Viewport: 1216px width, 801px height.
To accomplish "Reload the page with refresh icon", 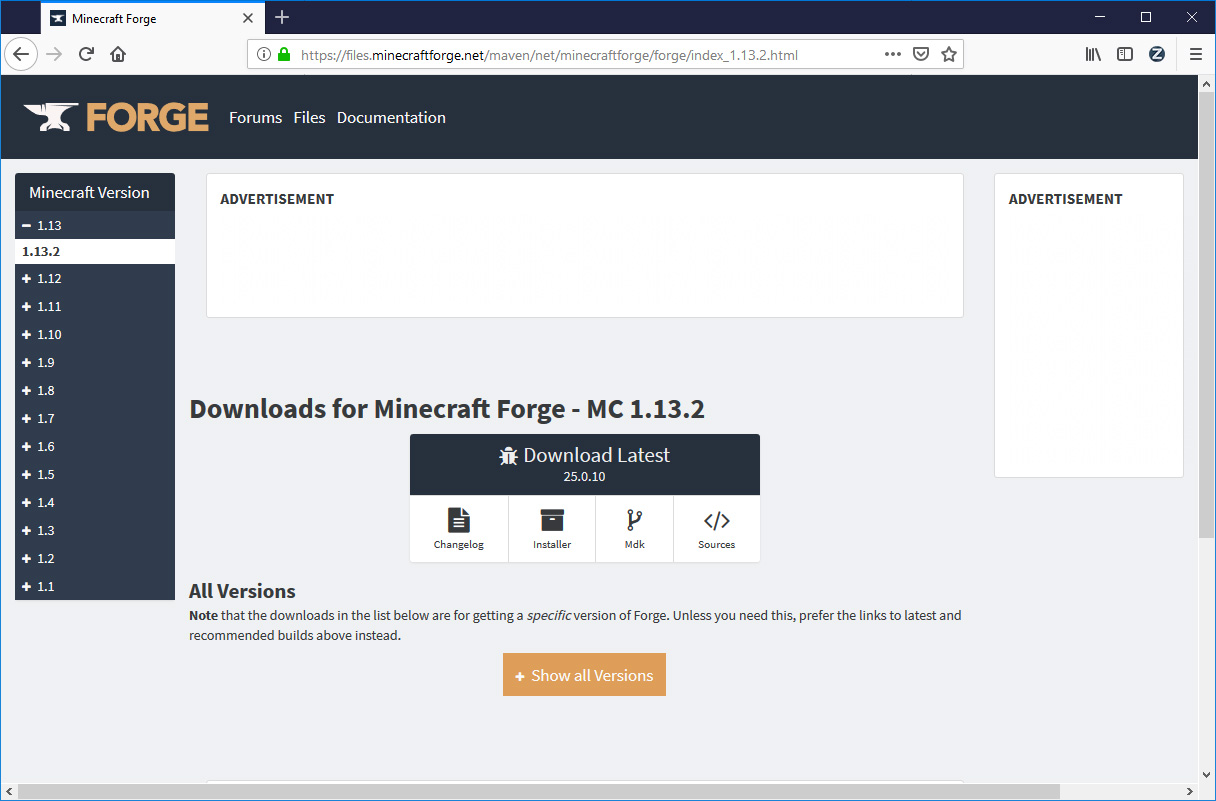I will click(86, 54).
